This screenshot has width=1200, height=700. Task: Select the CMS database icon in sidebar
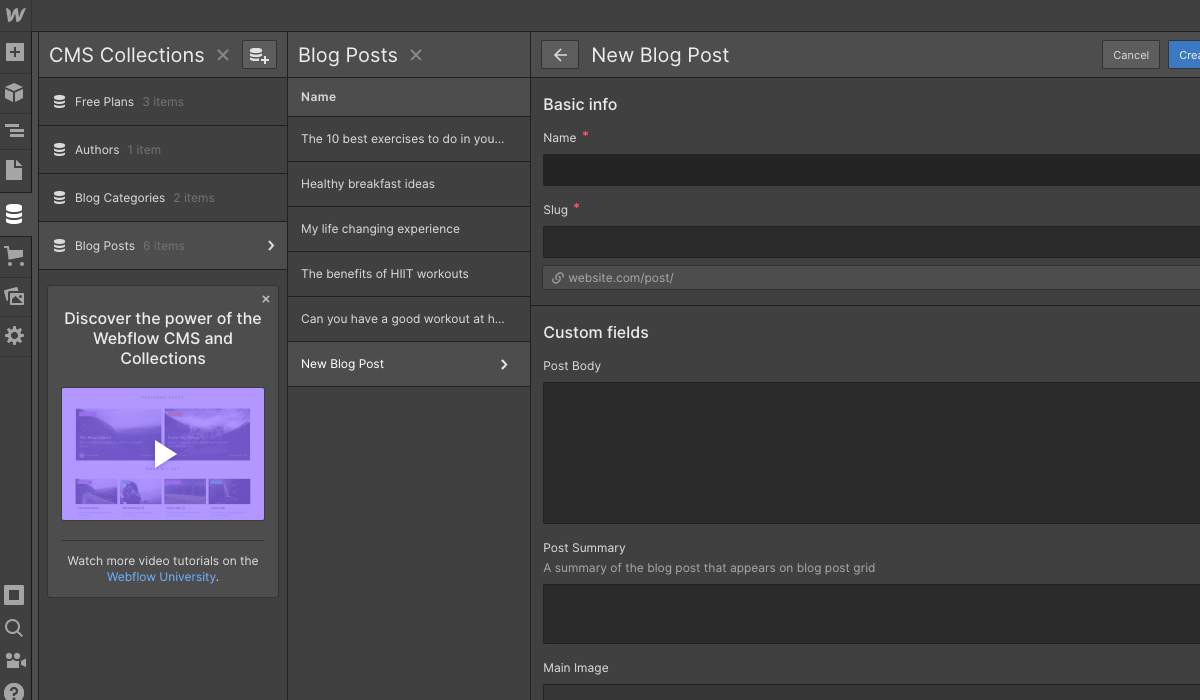click(x=14, y=214)
